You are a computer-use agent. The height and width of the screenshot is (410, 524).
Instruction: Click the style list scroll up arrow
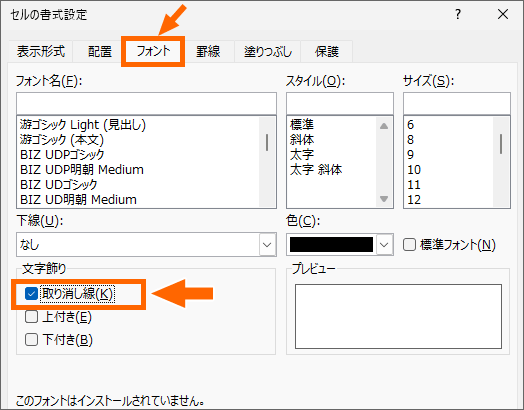point(384,126)
